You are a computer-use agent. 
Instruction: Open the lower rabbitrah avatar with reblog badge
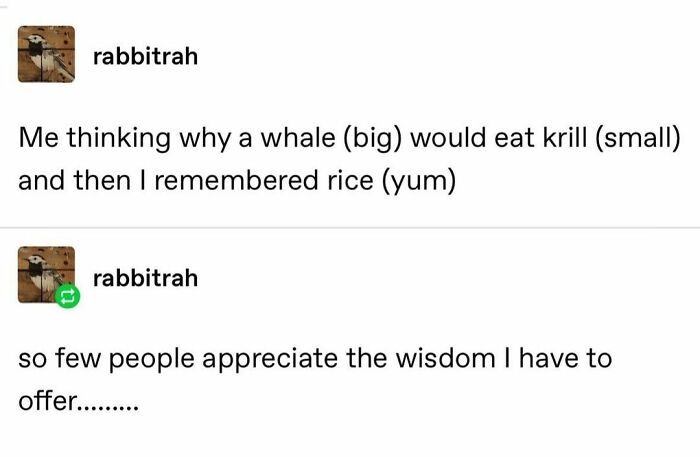pyautogui.click(x=46, y=274)
